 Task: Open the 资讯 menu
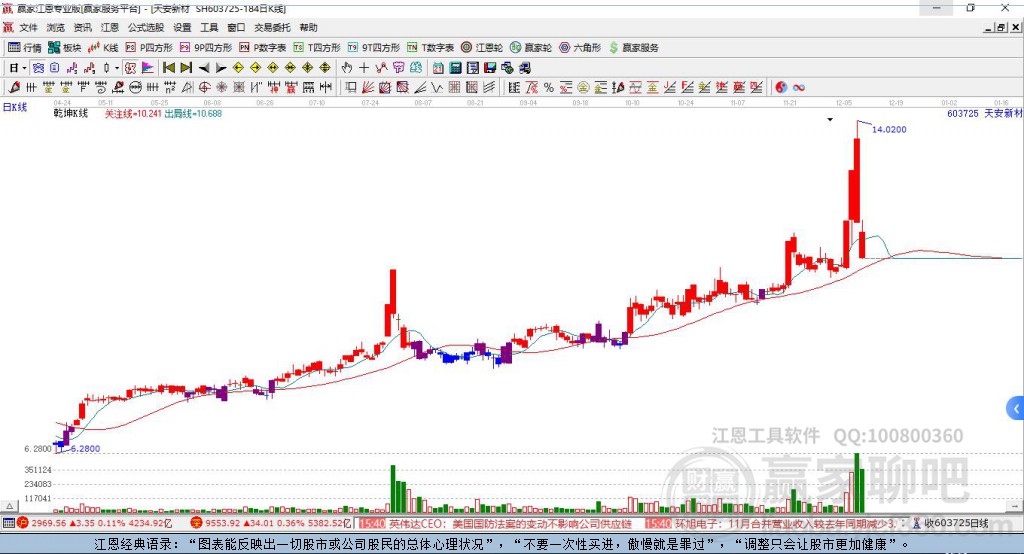[82, 27]
